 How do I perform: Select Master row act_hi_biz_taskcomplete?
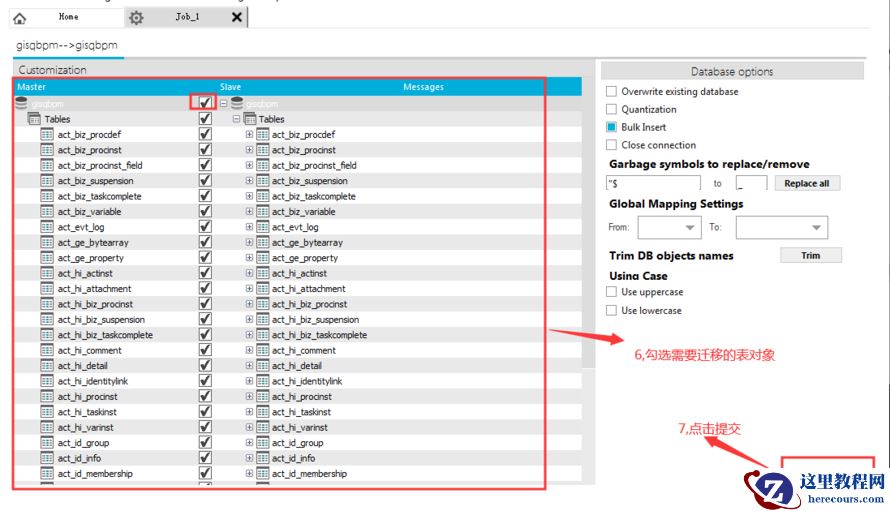click(x=105, y=335)
